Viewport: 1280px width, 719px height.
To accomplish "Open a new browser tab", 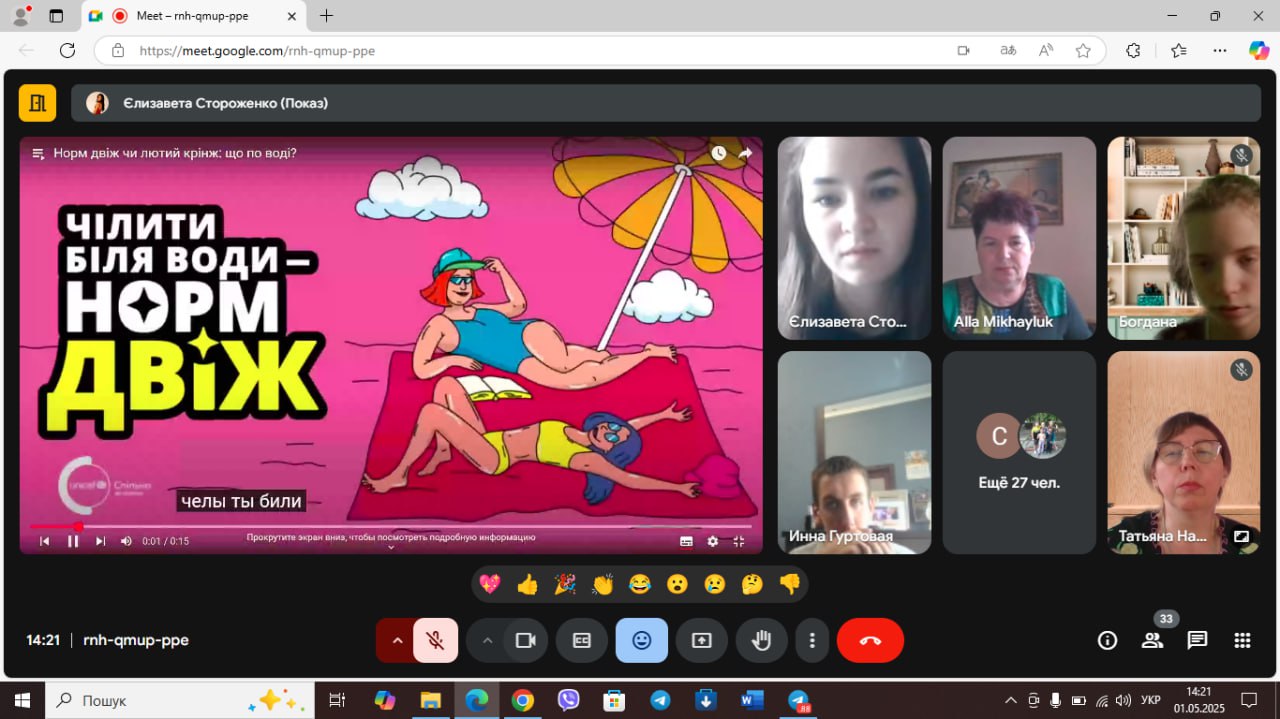I will pos(326,16).
